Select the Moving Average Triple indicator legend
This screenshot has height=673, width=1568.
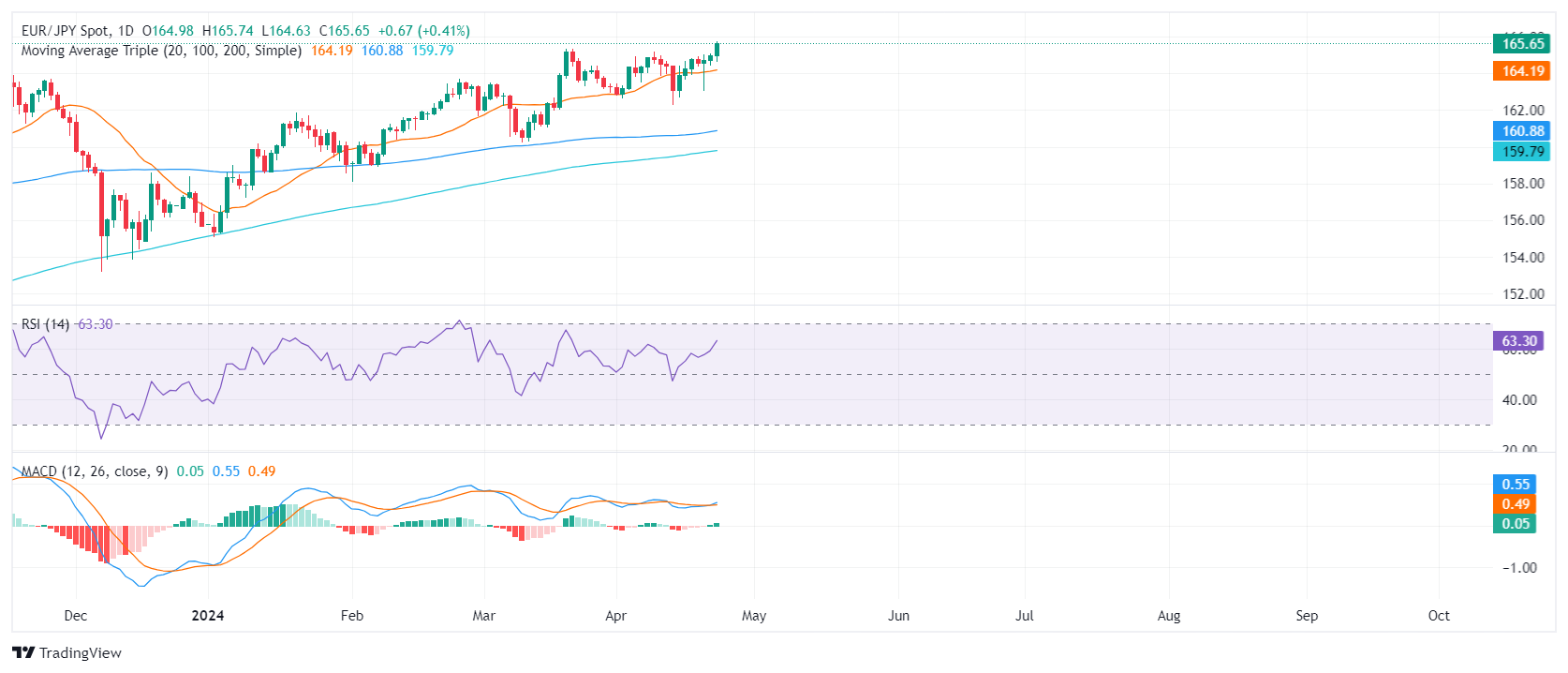click(x=161, y=51)
